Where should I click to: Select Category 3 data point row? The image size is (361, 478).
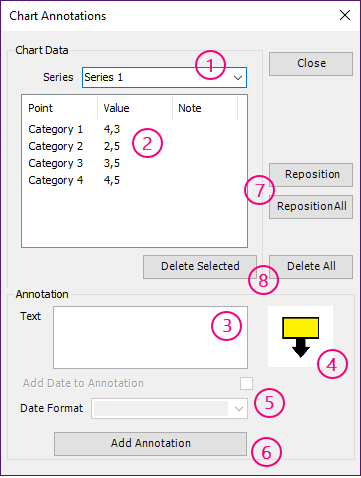tap(134, 163)
